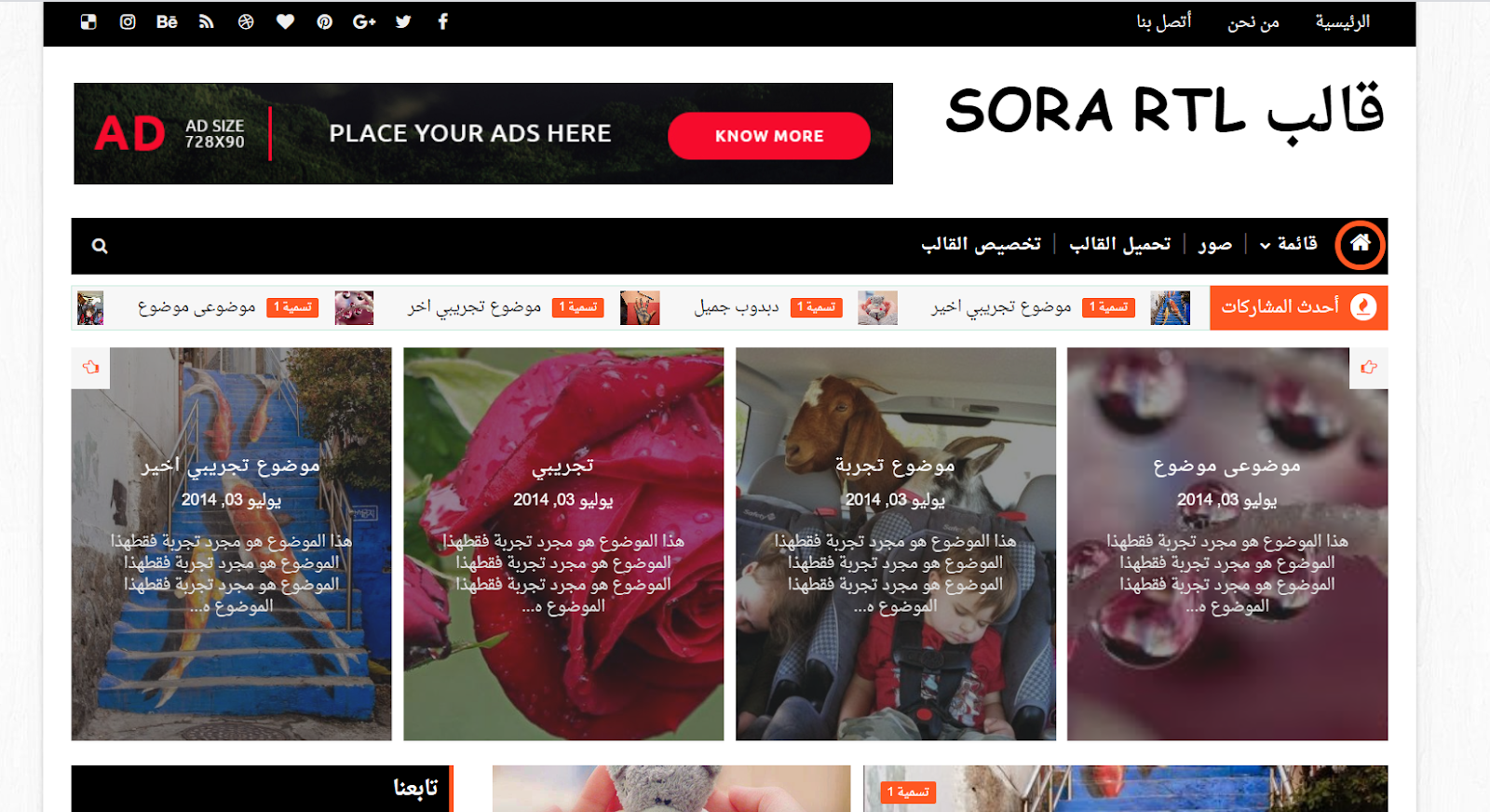Open the من نحن top link
This screenshot has width=1490, height=812.
pyautogui.click(x=1253, y=21)
